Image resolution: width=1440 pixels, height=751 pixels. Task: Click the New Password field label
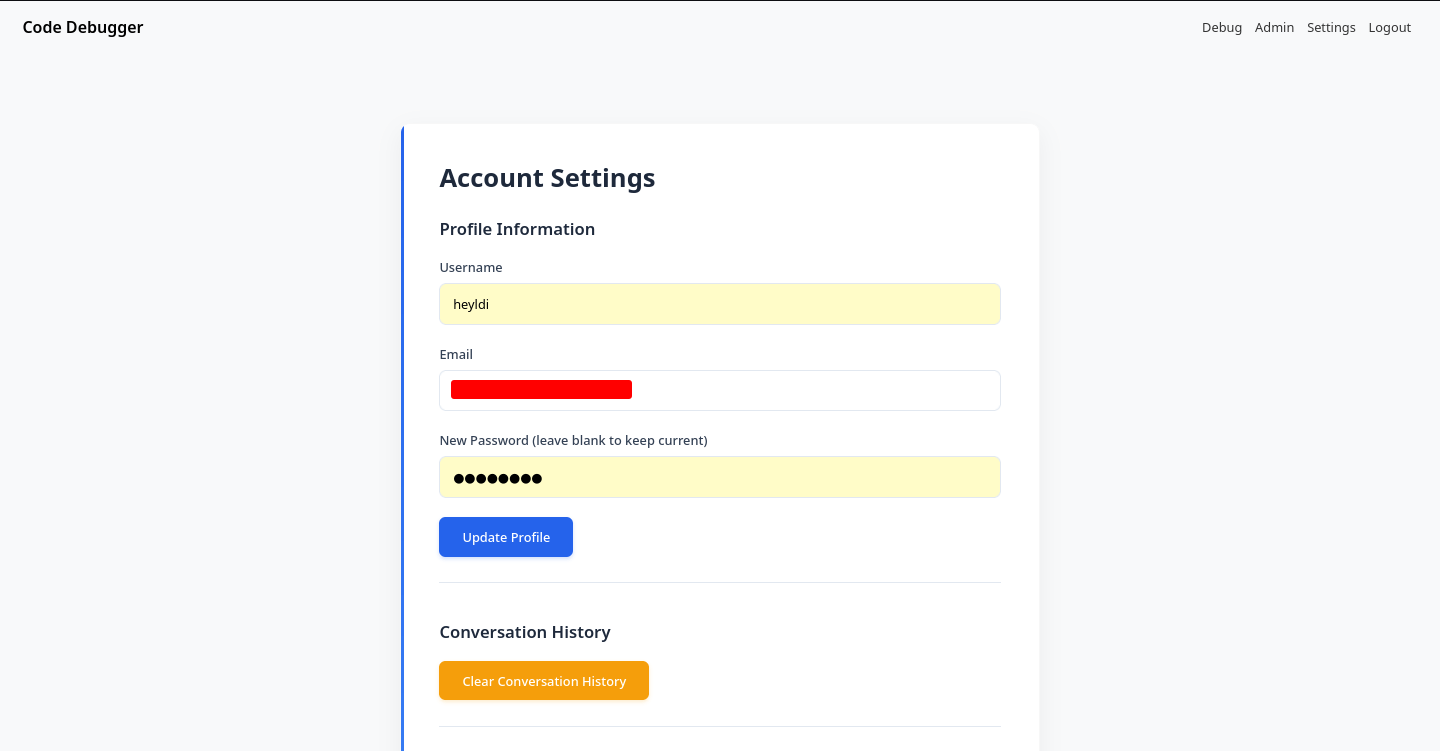click(573, 440)
